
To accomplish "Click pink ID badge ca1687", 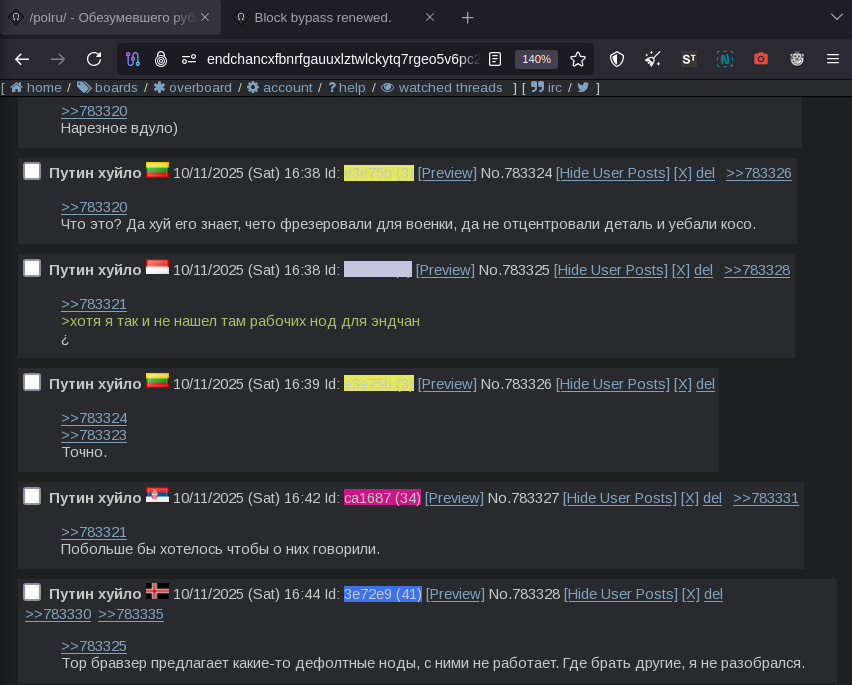I will (382, 498).
